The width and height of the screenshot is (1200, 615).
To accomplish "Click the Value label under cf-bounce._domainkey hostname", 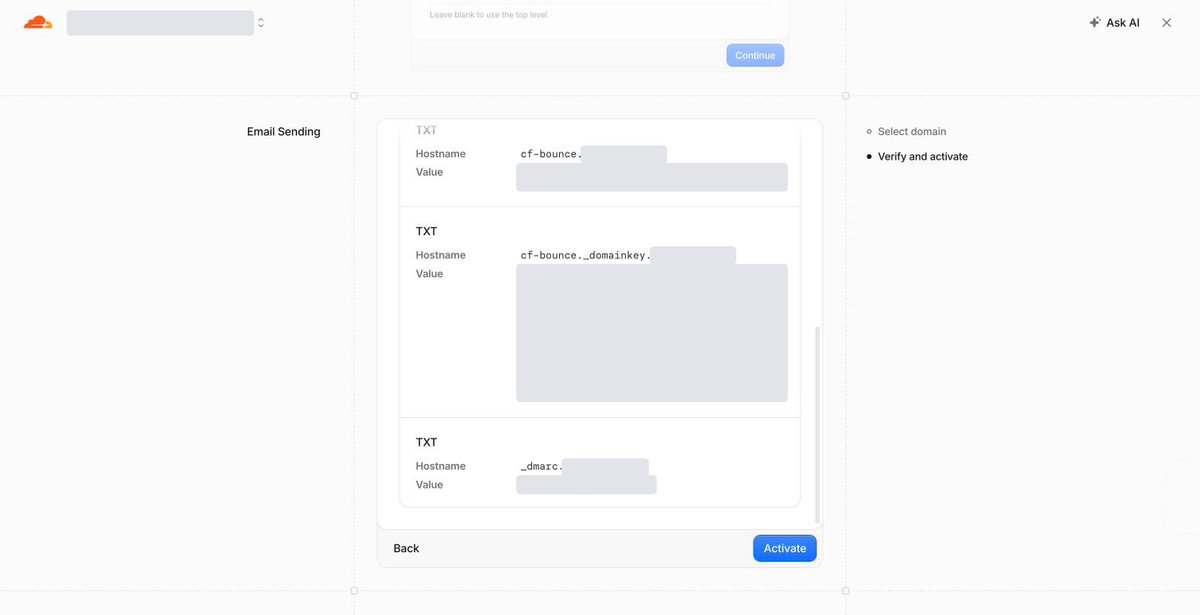I will pyautogui.click(x=429, y=274).
